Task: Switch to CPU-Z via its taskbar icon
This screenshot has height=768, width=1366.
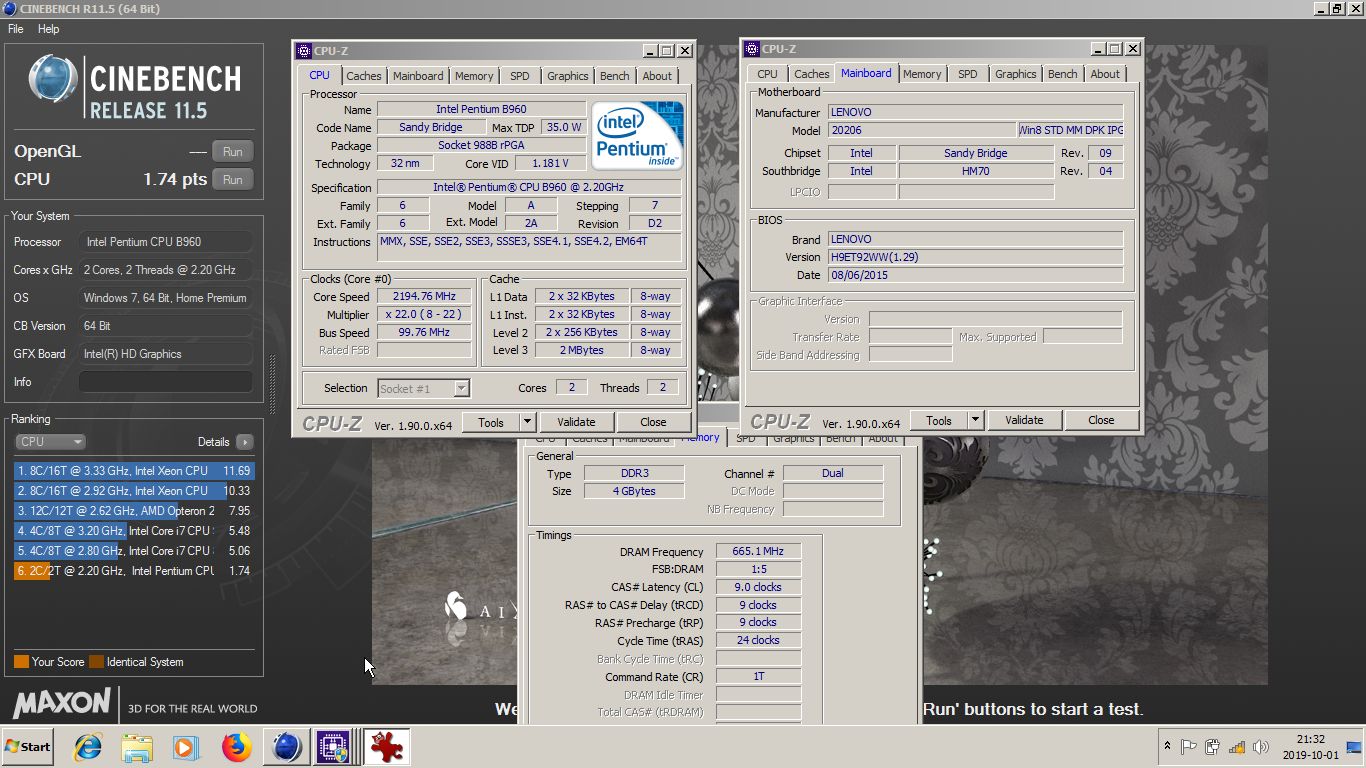Action: pyautogui.click(x=333, y=747)
